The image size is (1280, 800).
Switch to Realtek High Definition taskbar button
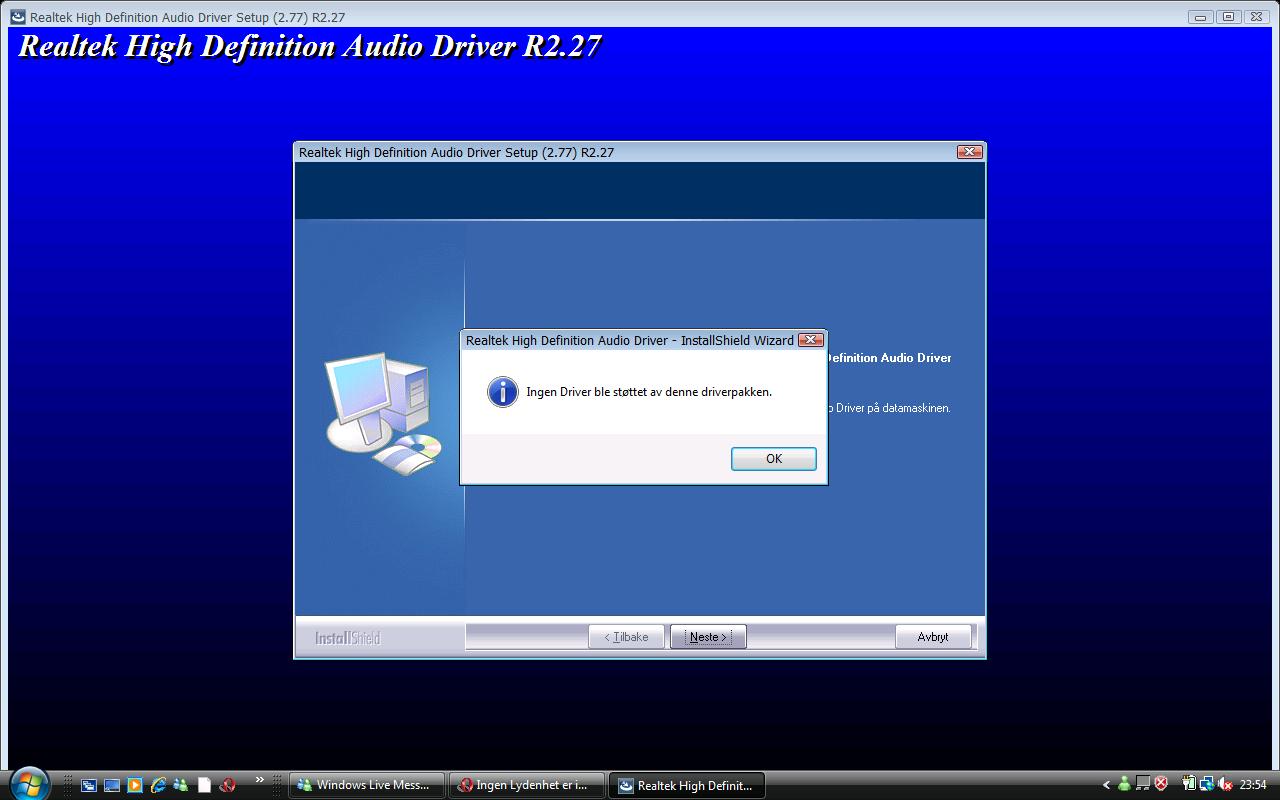tap(687, 785)
